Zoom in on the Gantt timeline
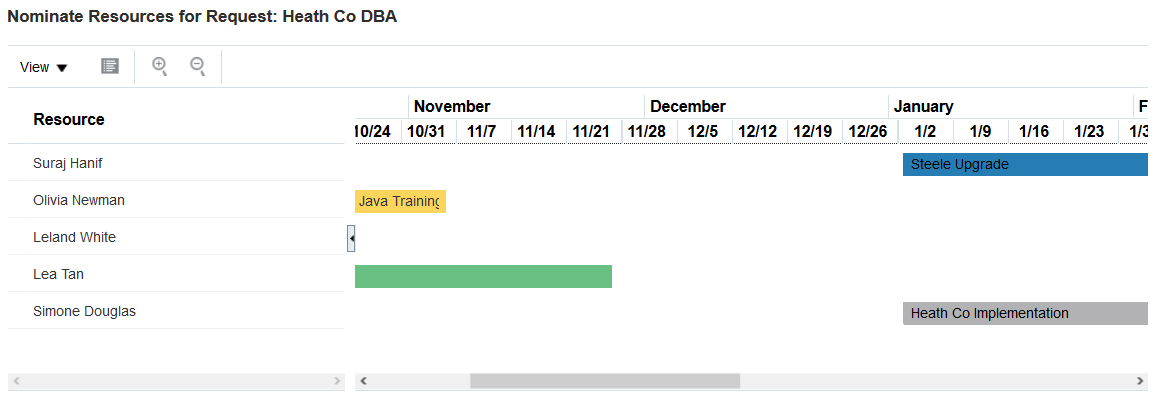1166x396 pixels. 159,66
